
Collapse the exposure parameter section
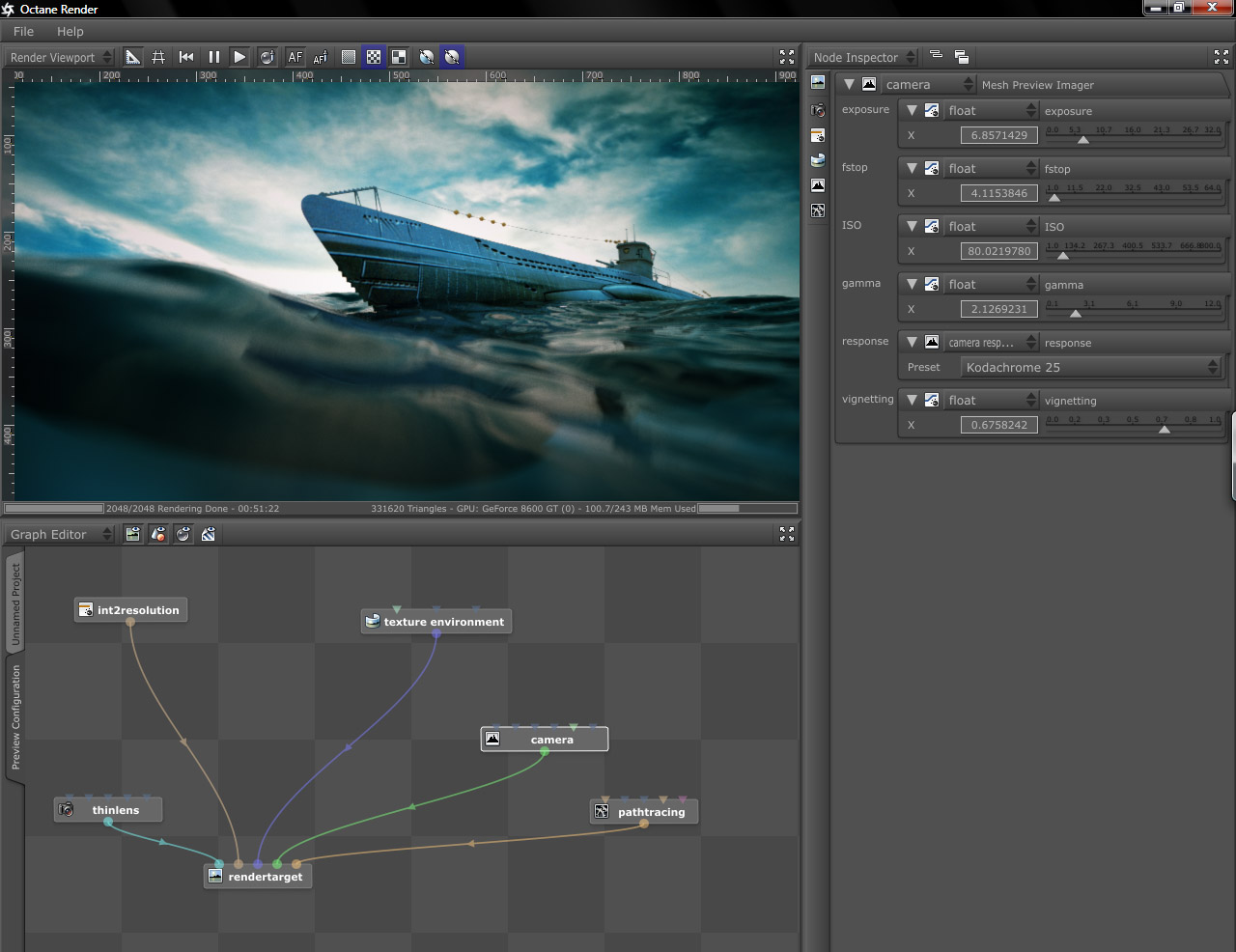912,110
